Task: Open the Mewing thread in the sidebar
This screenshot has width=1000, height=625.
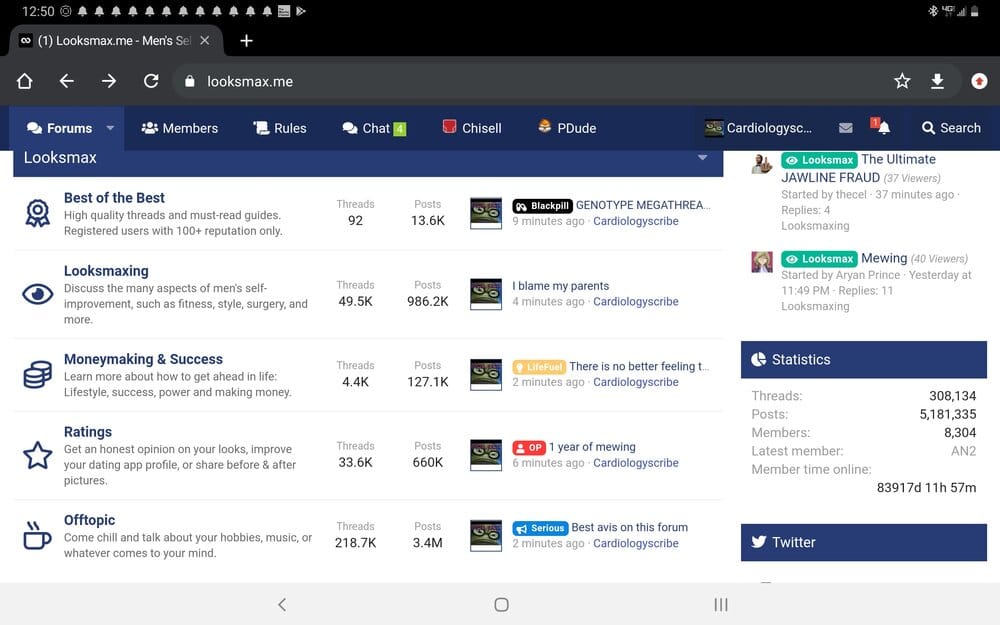Action: pos(884,258)
